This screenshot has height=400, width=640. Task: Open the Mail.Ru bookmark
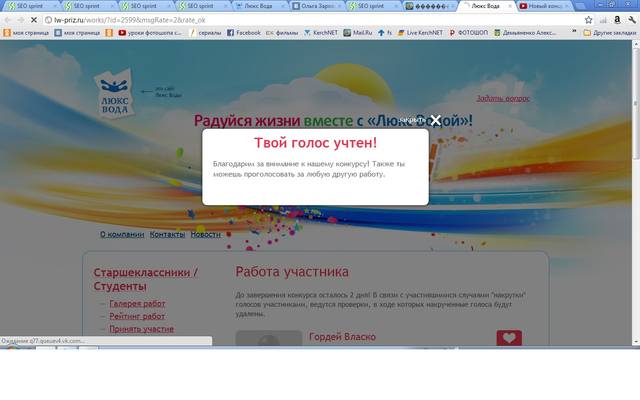click(x=358, y=33)
